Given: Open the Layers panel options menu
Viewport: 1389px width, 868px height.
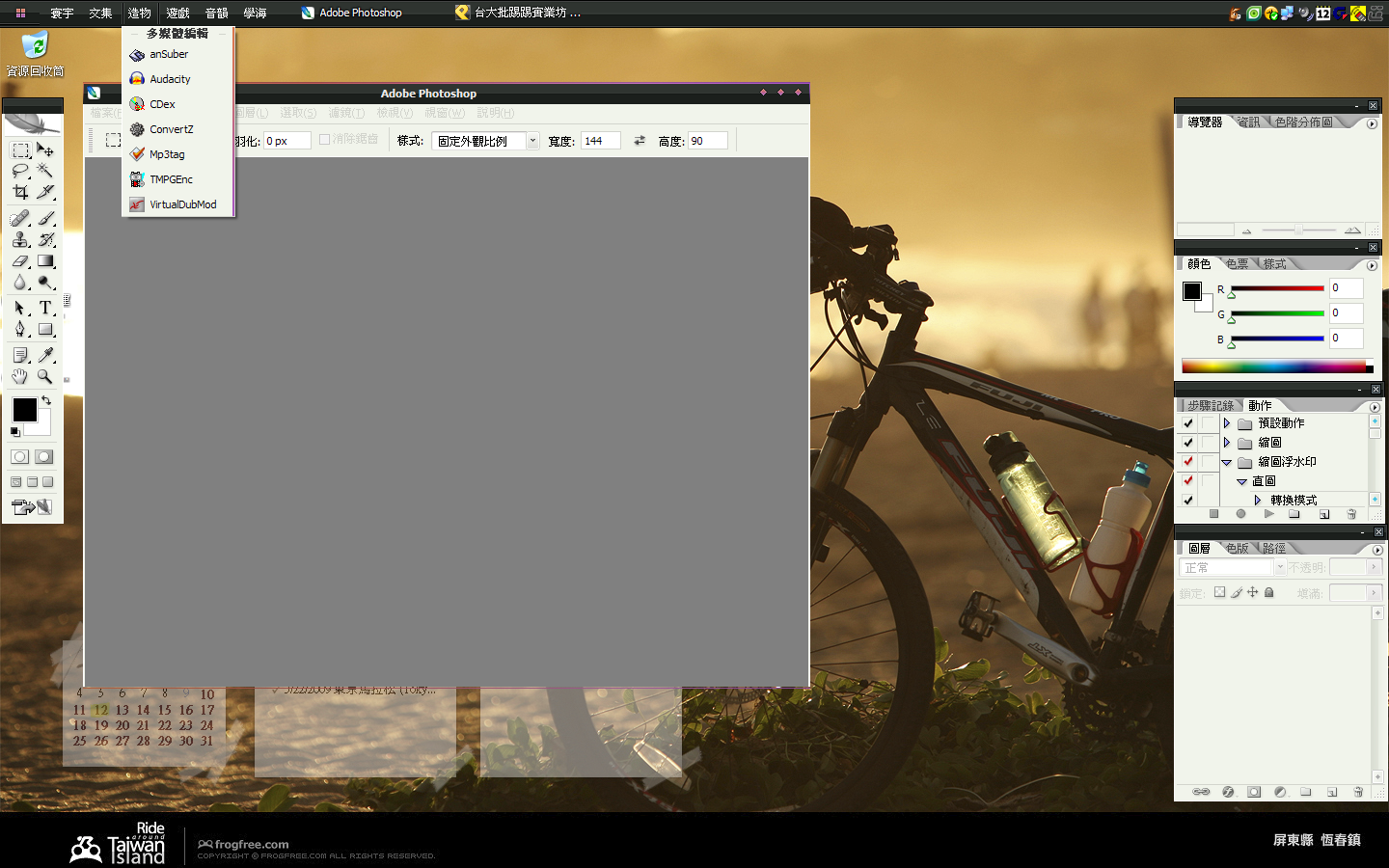Looking at the screenshot, I should [1376, 550].
